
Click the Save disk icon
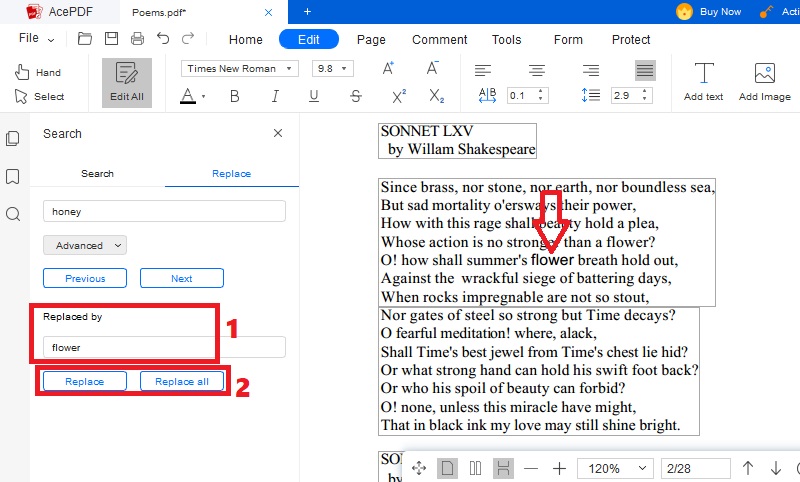[x=111, y=39]
